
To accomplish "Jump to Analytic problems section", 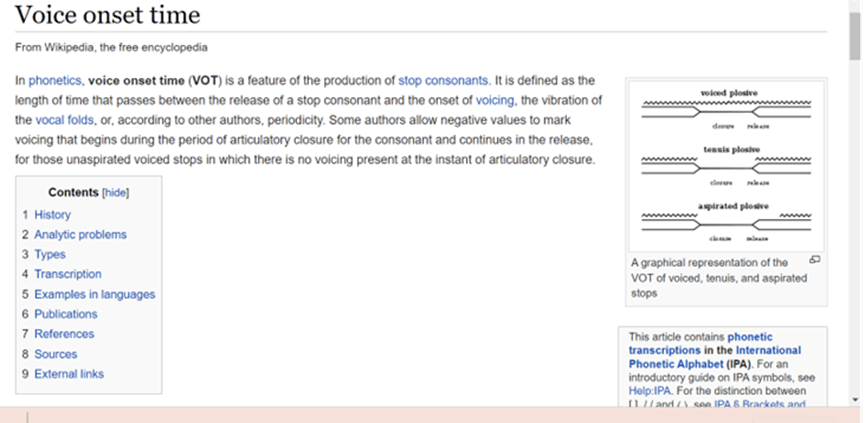I will pyautogui.click(x=81, y=234).
